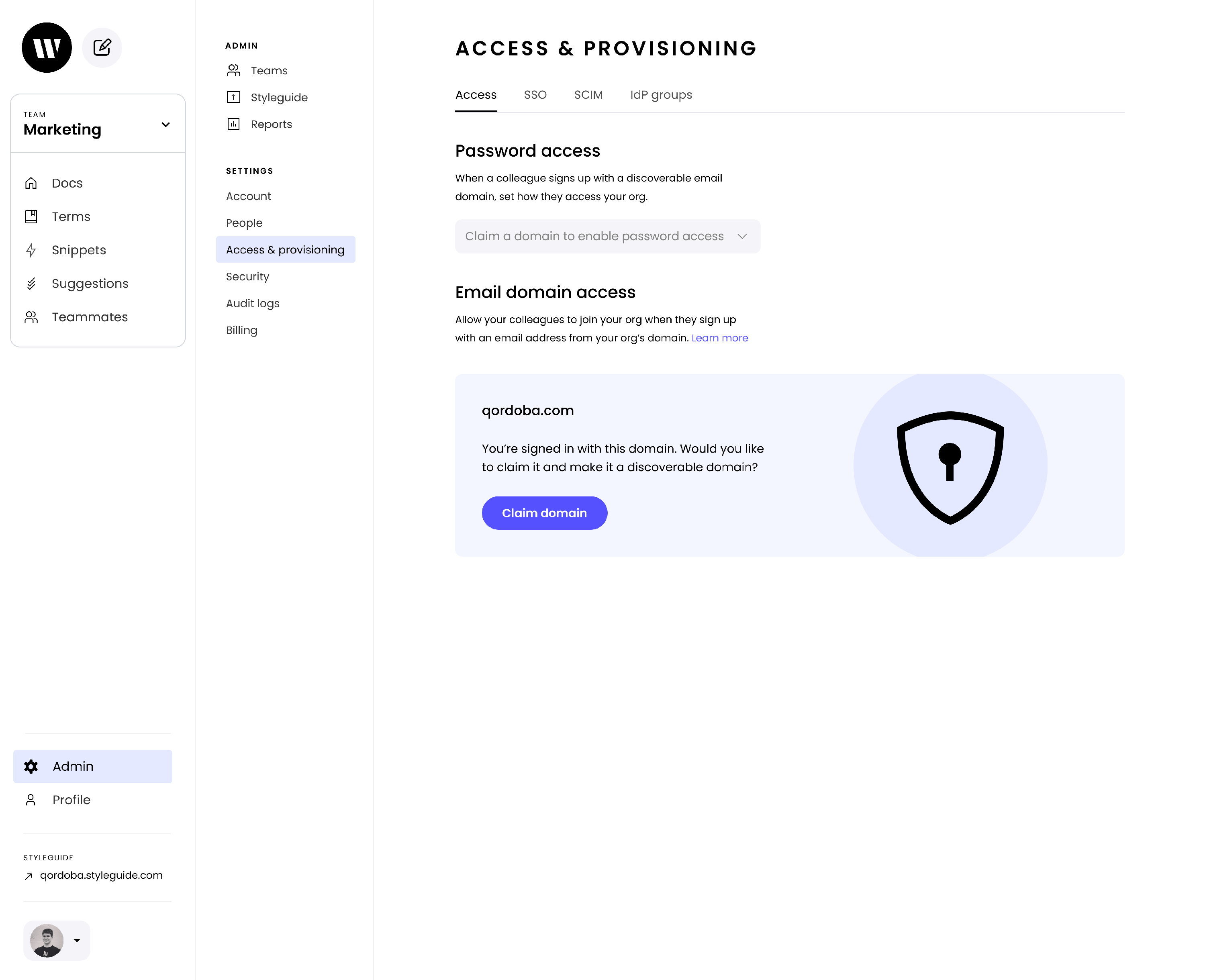Open the new document compose icon
1205x980 pixels.
102,47
